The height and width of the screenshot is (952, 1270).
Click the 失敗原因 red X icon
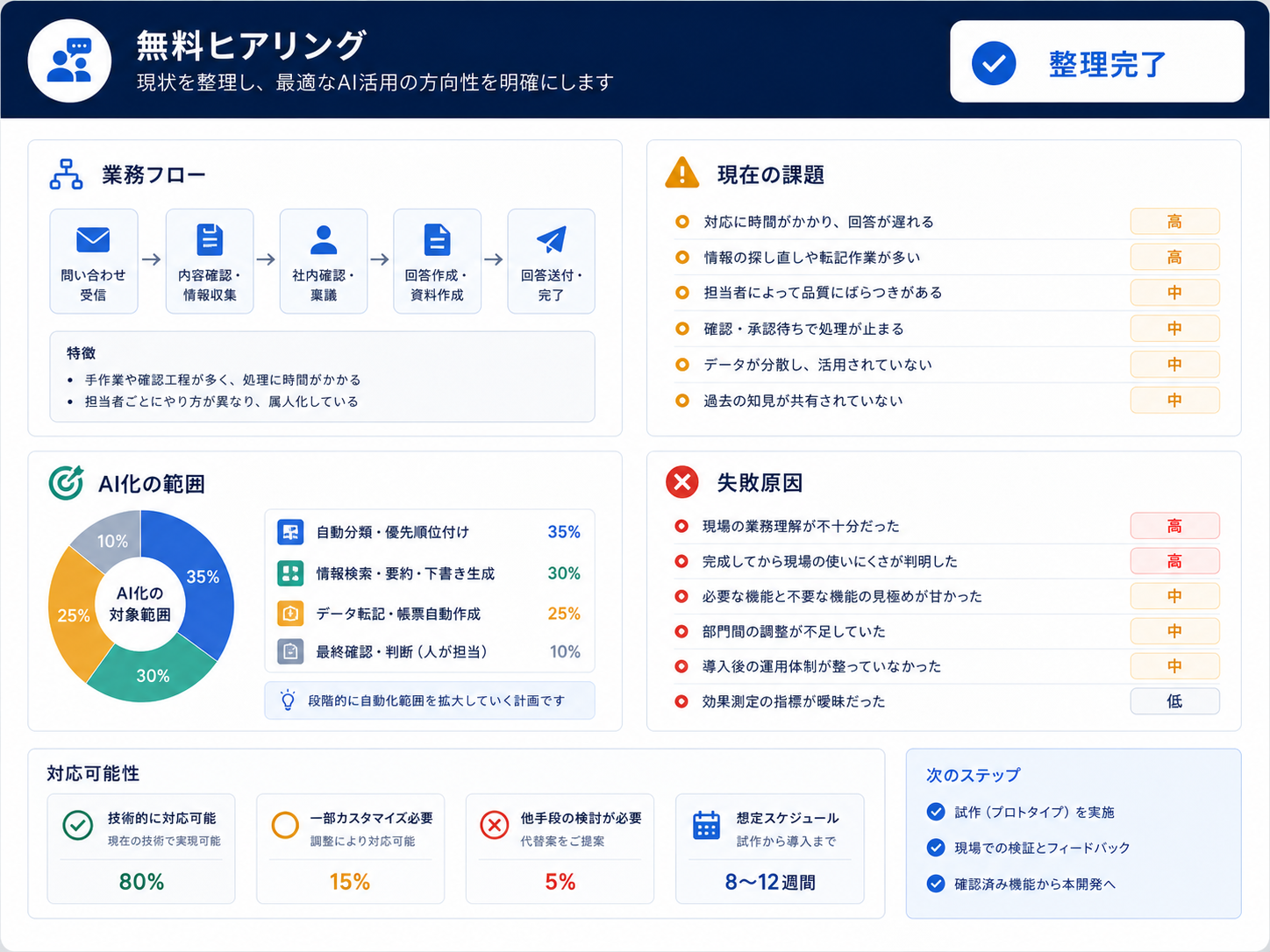coord(682,482)
